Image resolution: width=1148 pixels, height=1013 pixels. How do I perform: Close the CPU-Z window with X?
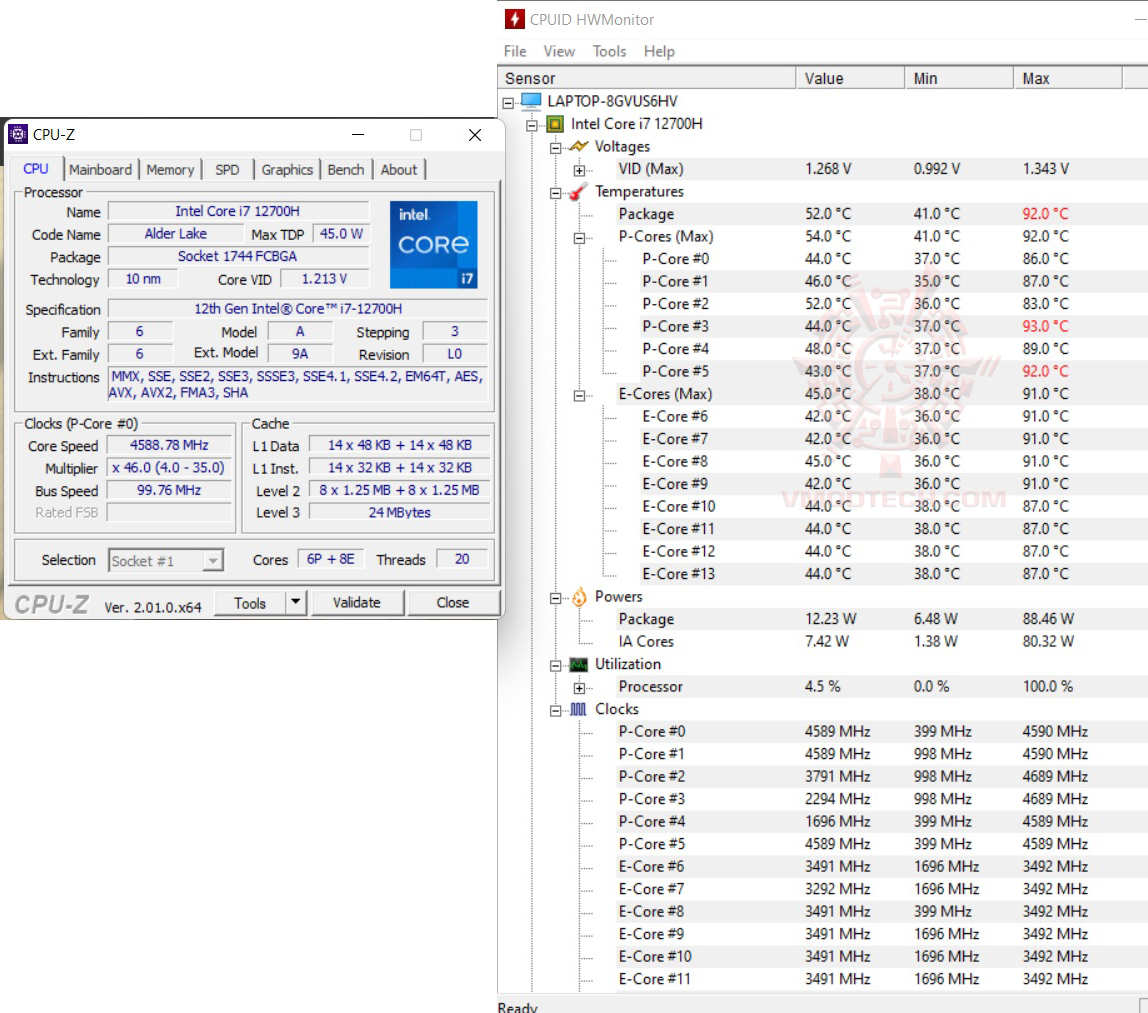click(474, 135)
